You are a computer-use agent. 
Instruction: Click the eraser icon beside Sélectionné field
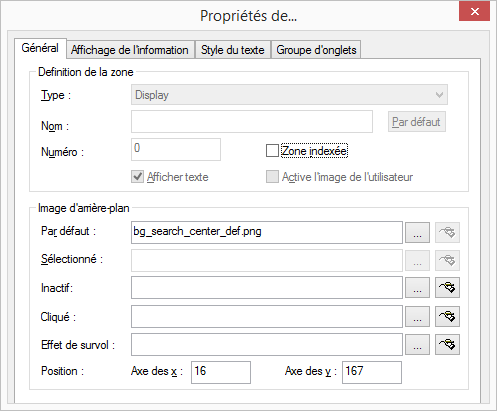[x=447, y=260]
